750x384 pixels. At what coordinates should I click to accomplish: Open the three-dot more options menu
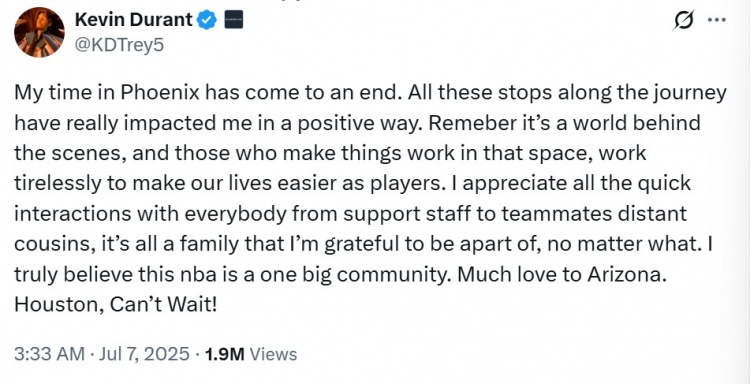click(717, 20)
